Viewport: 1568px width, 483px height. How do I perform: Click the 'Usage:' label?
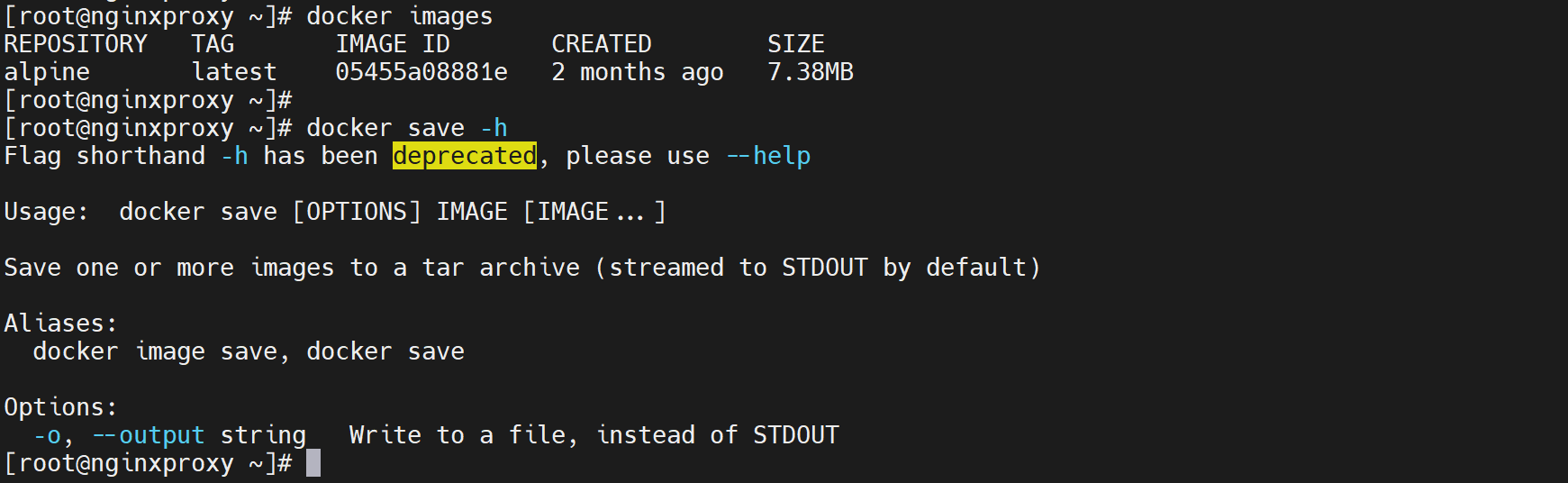pos(47,212)
